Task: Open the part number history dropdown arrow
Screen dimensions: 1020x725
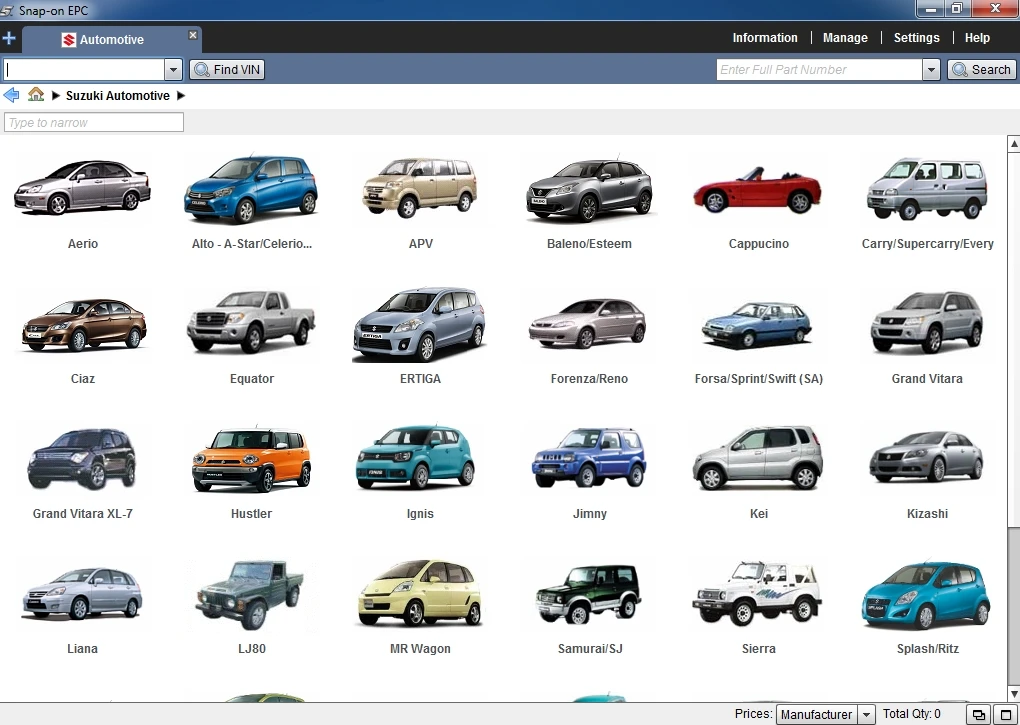Action: pos(930,69)
